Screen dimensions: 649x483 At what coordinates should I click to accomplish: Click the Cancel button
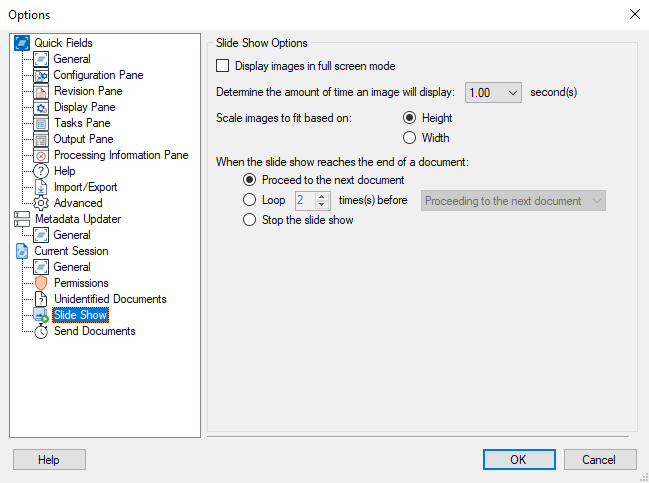pyautogui.click(x=600, y=460)
